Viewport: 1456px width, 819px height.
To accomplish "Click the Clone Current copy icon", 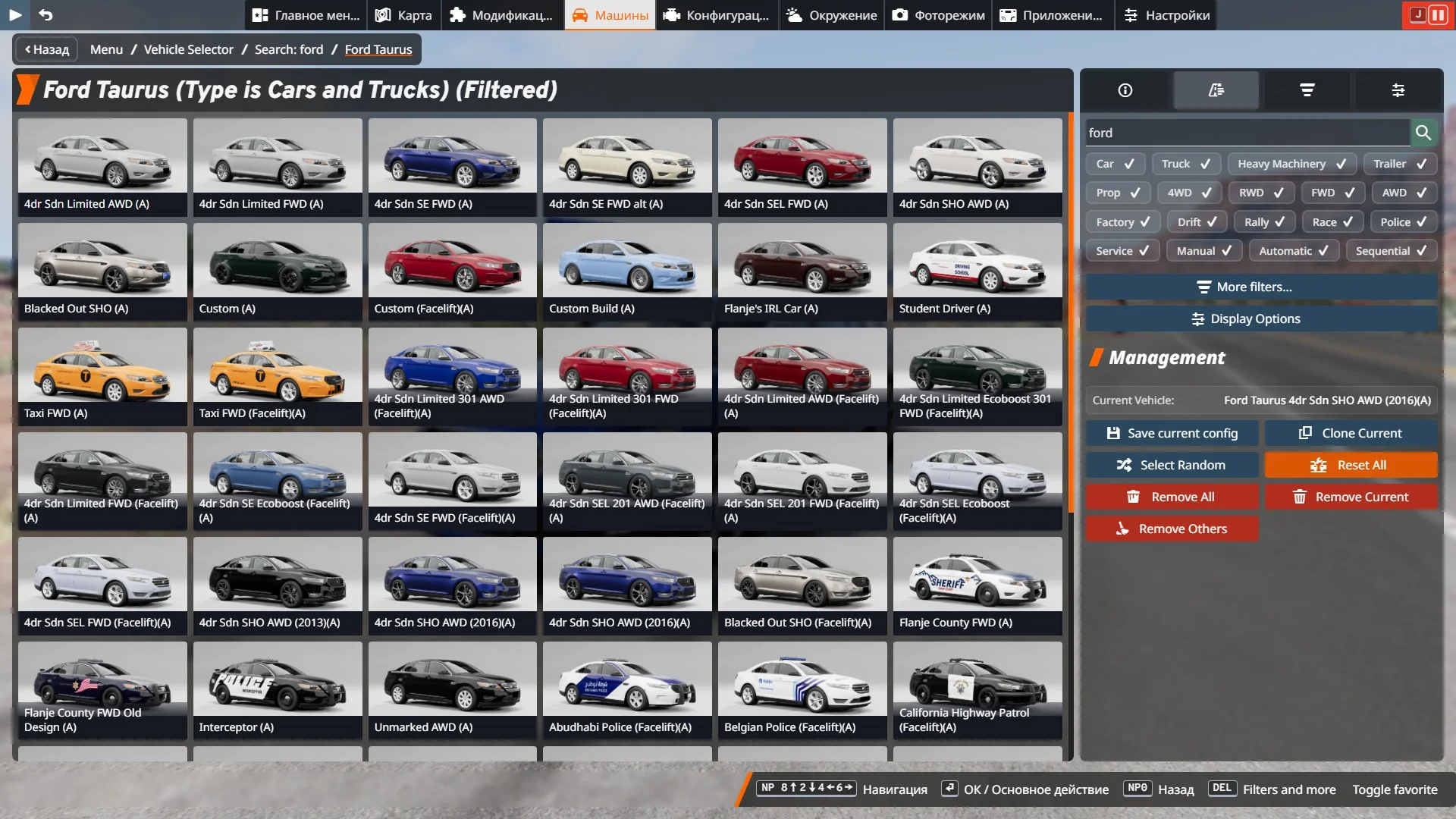I will (1305, 433).
